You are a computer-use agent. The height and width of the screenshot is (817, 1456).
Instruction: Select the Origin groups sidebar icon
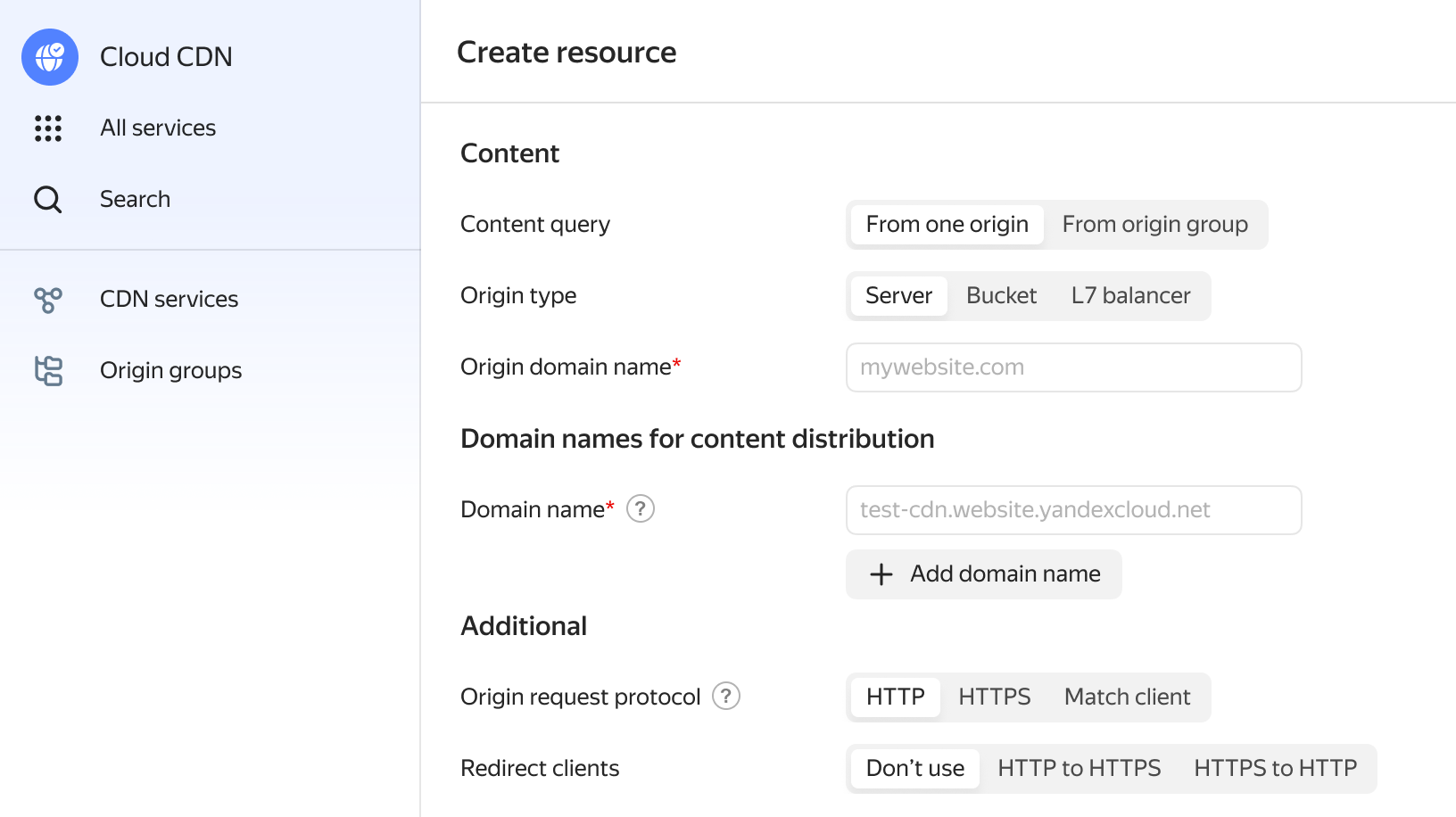pyautogui.click(x=48, y=370)
